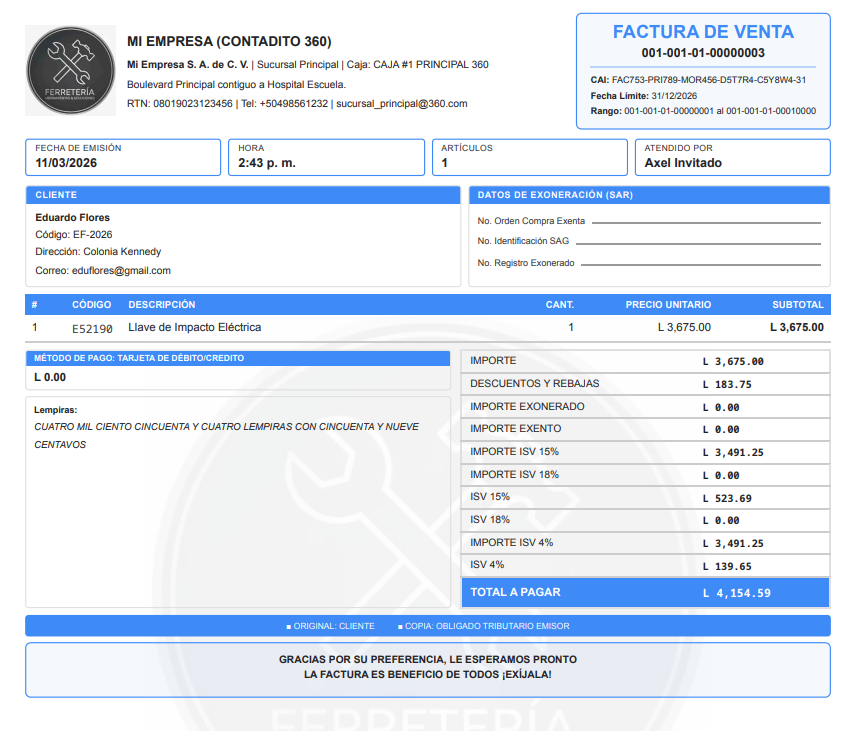Click the item row subtotal amount
This screenshot has width=865, height=731.
[797, 327]
